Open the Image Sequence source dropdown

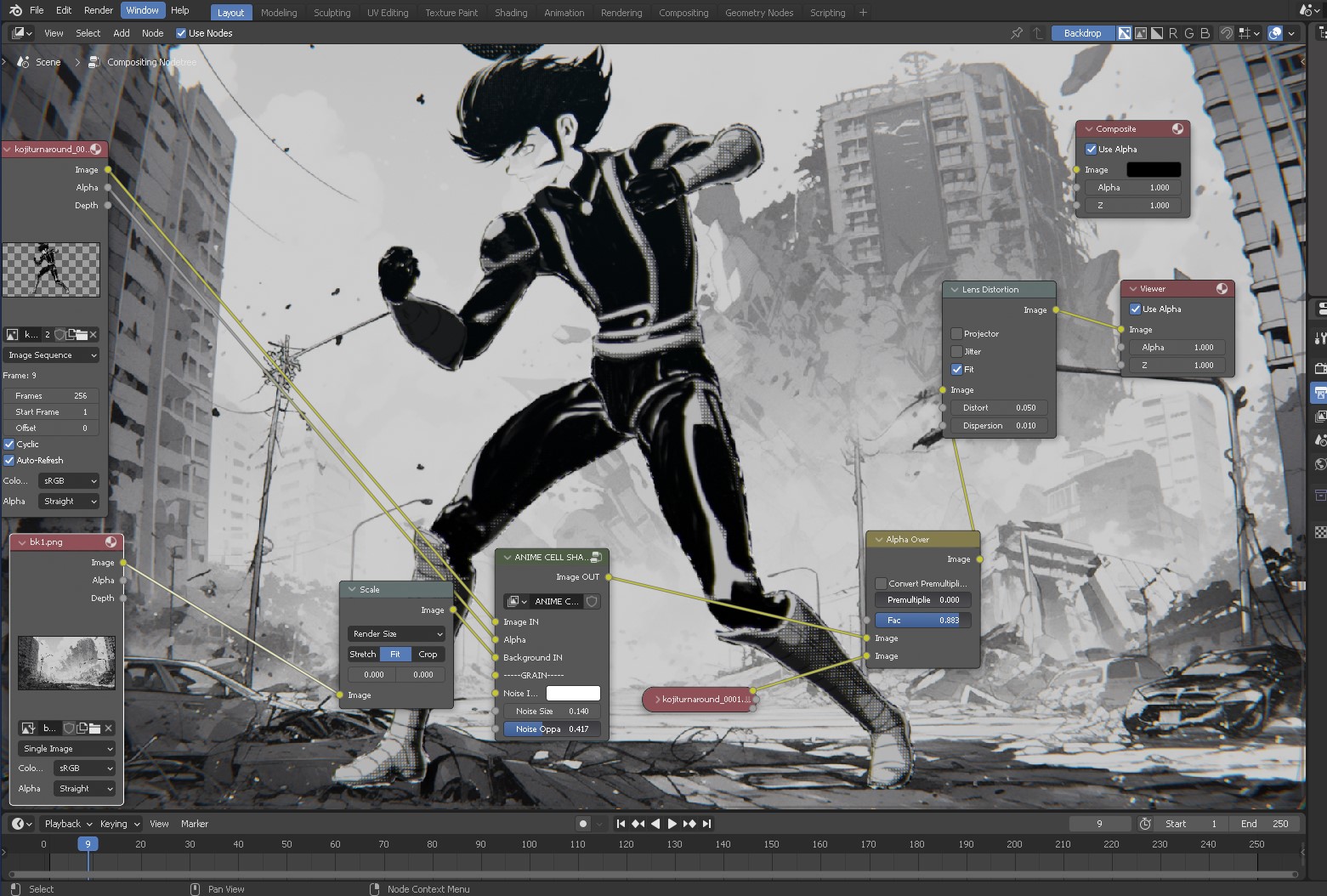click(x=52, y=354)
